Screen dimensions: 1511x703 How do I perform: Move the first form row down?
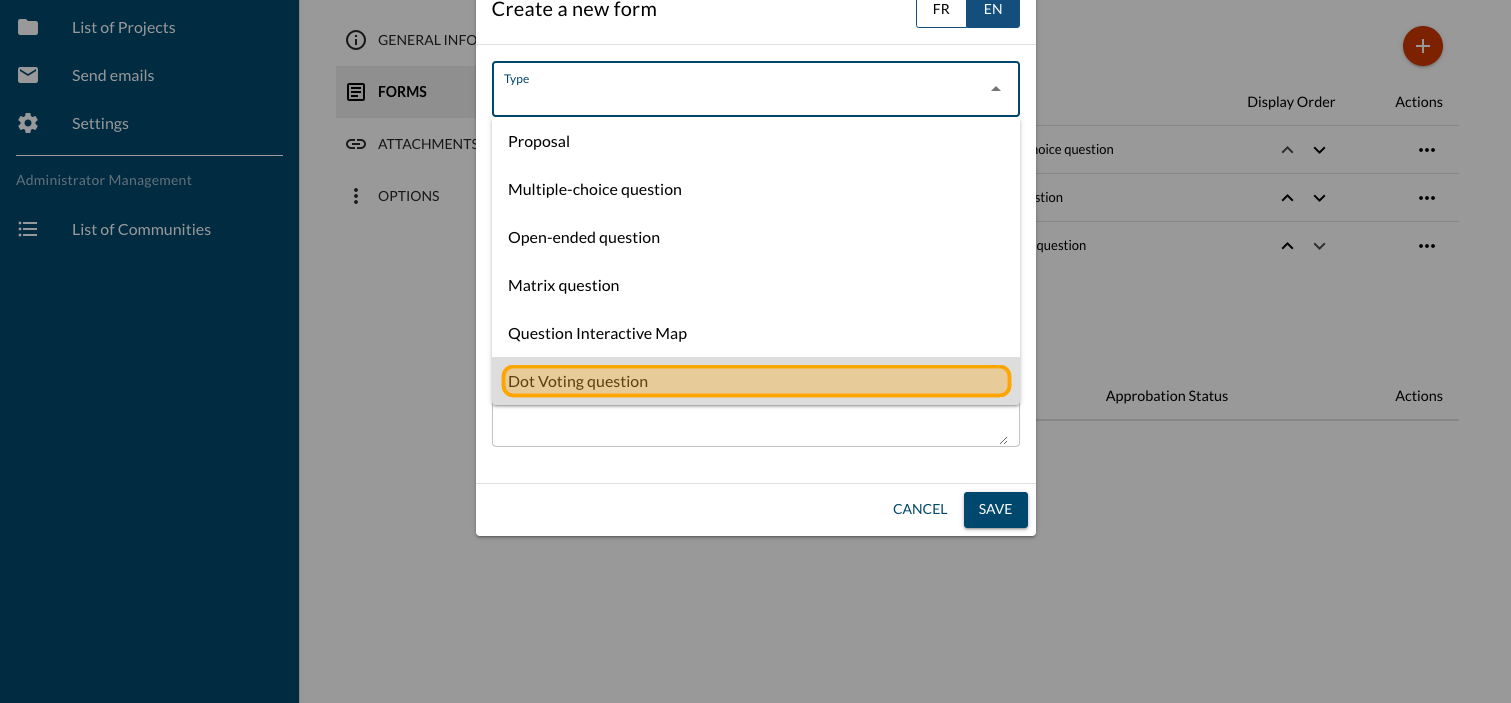tap(1319, 150)
